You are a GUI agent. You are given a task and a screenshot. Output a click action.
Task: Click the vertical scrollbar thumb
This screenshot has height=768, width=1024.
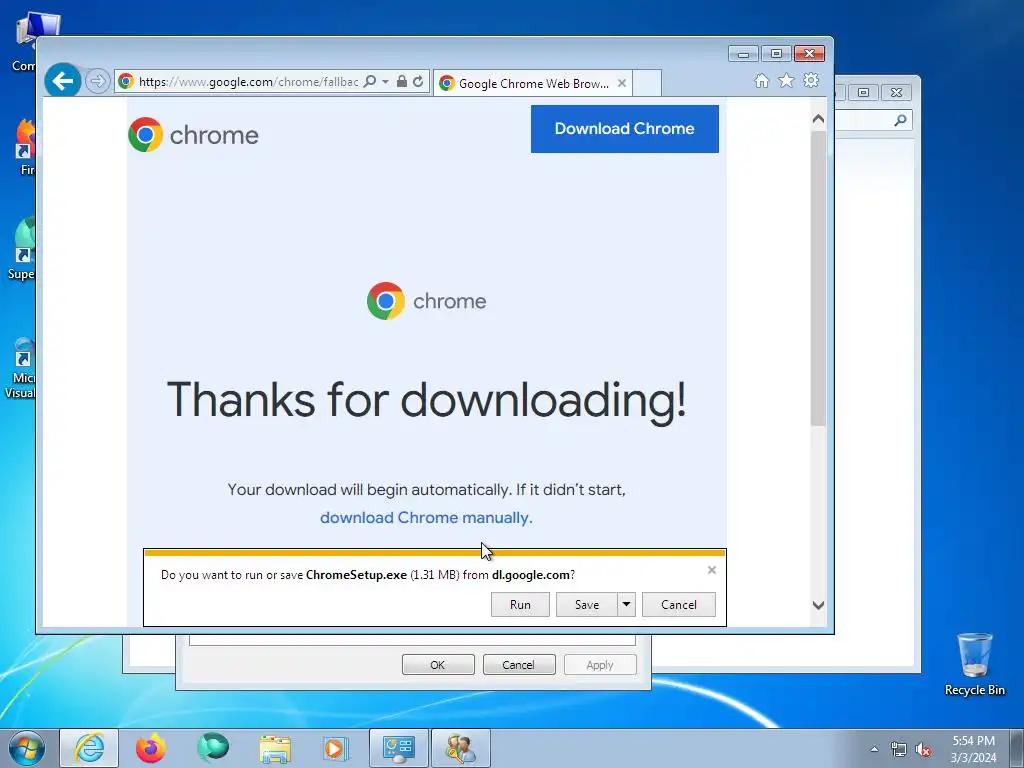pos(818,278)
